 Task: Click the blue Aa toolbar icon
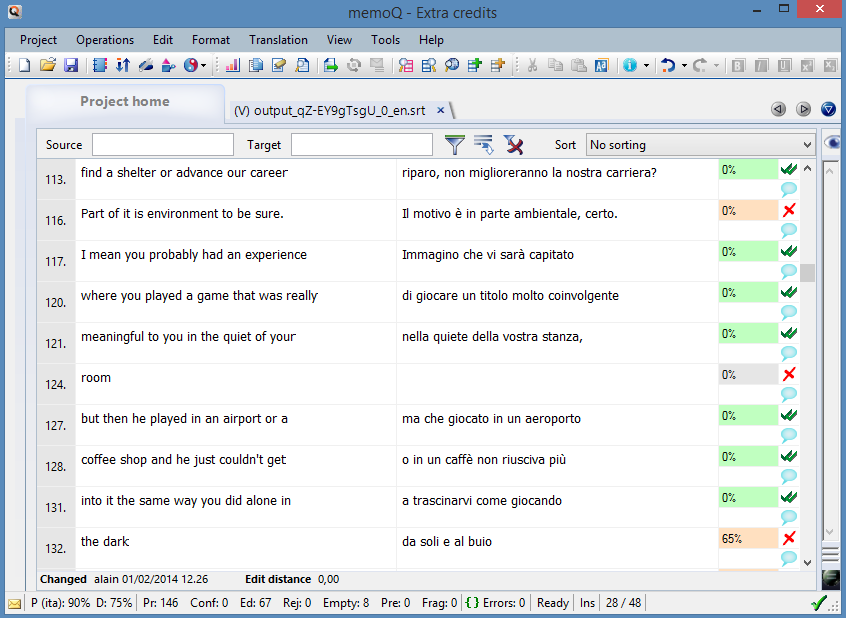(x=601, y=65)
